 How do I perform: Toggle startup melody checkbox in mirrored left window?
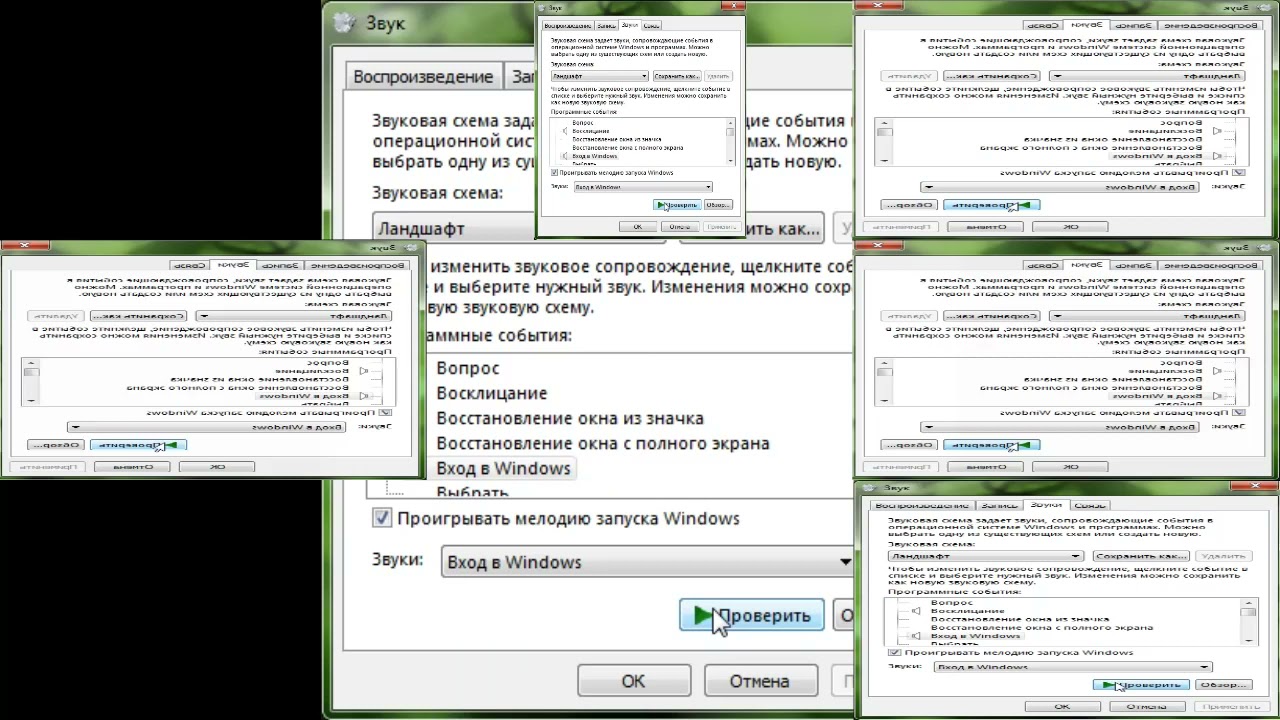pyautogui.click(x=385, y=413)
